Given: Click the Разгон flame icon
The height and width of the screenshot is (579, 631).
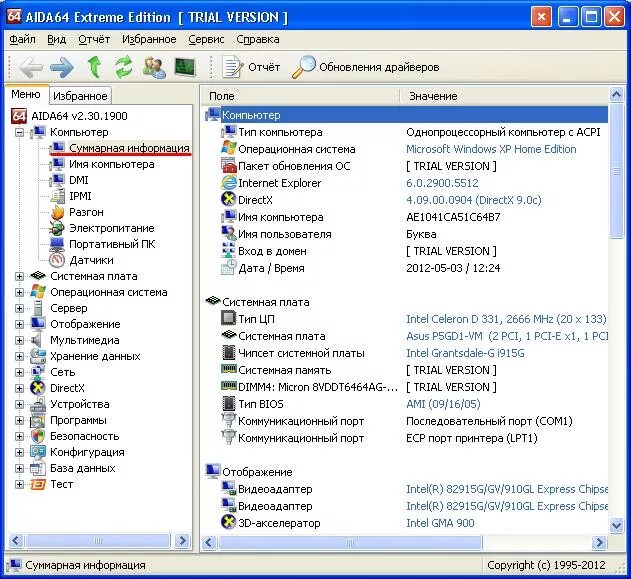Looking at the screenshot, I should click(x=58, y=212).
